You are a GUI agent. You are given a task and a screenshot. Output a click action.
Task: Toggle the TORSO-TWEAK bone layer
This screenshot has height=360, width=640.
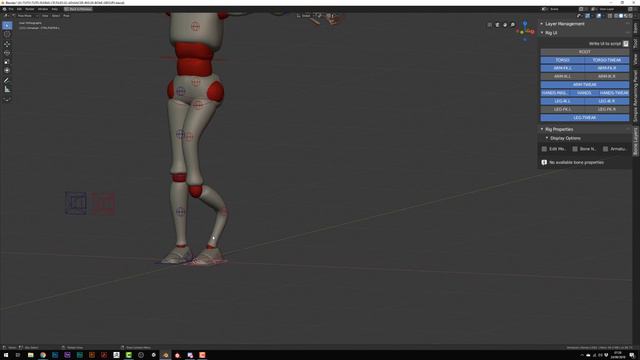(x=607, y=60)
